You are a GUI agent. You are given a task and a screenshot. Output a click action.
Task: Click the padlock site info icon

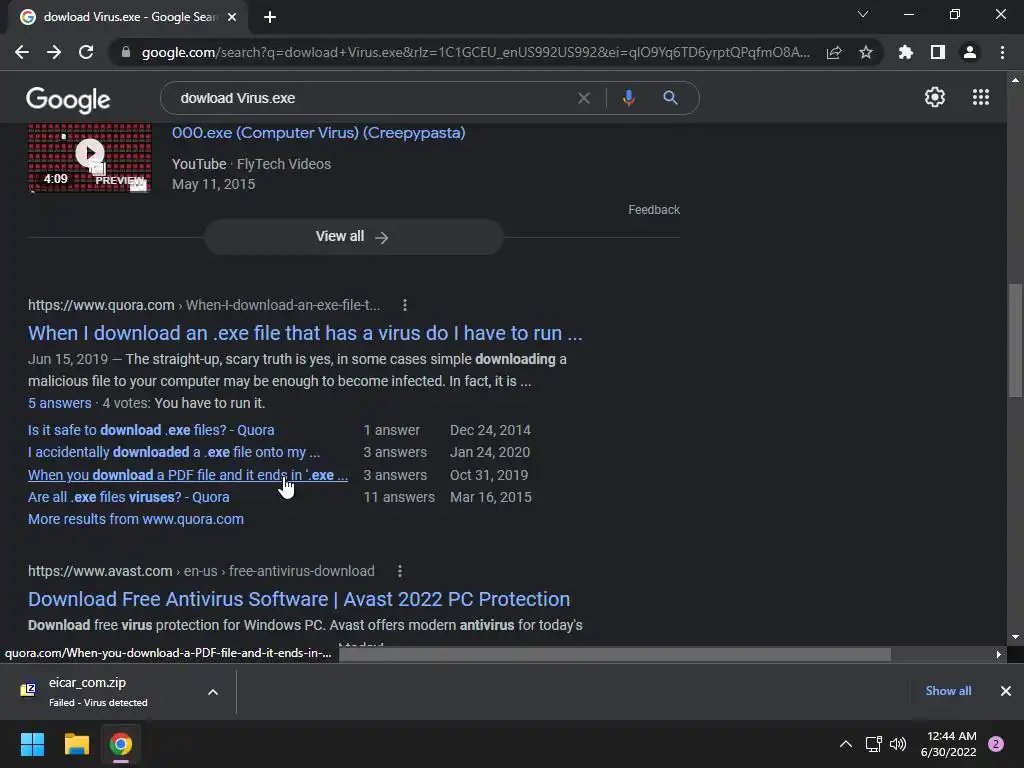126,52
